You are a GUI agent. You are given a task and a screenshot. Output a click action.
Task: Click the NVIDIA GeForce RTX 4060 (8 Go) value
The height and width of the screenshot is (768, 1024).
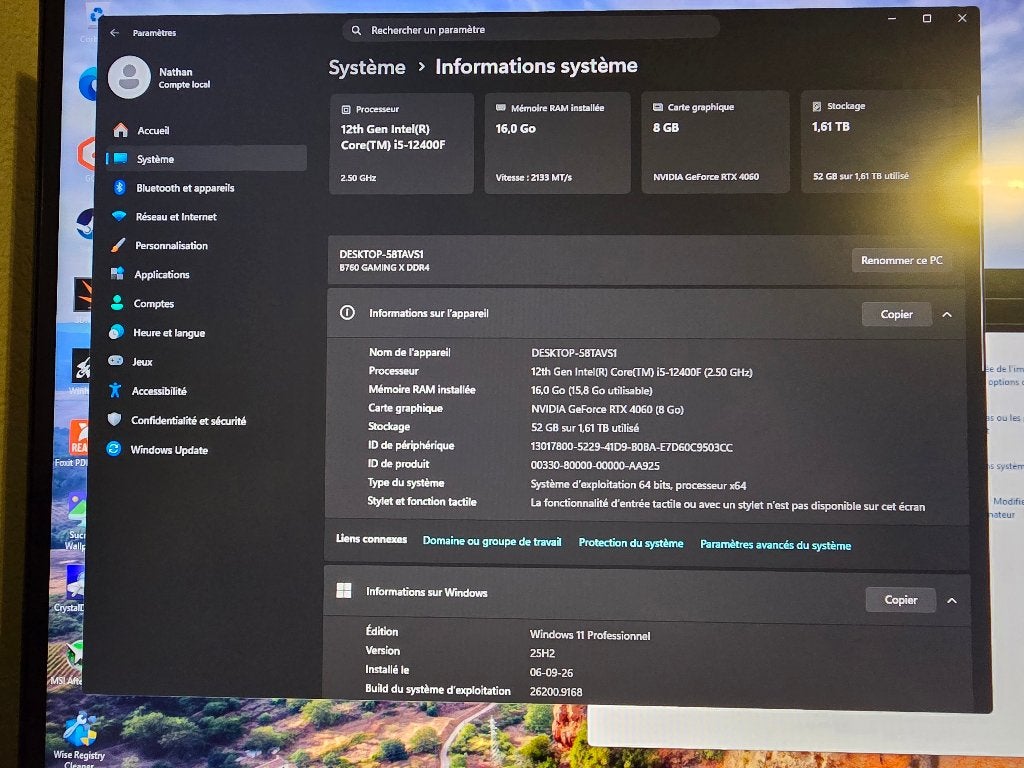click(x=607, y=409)
